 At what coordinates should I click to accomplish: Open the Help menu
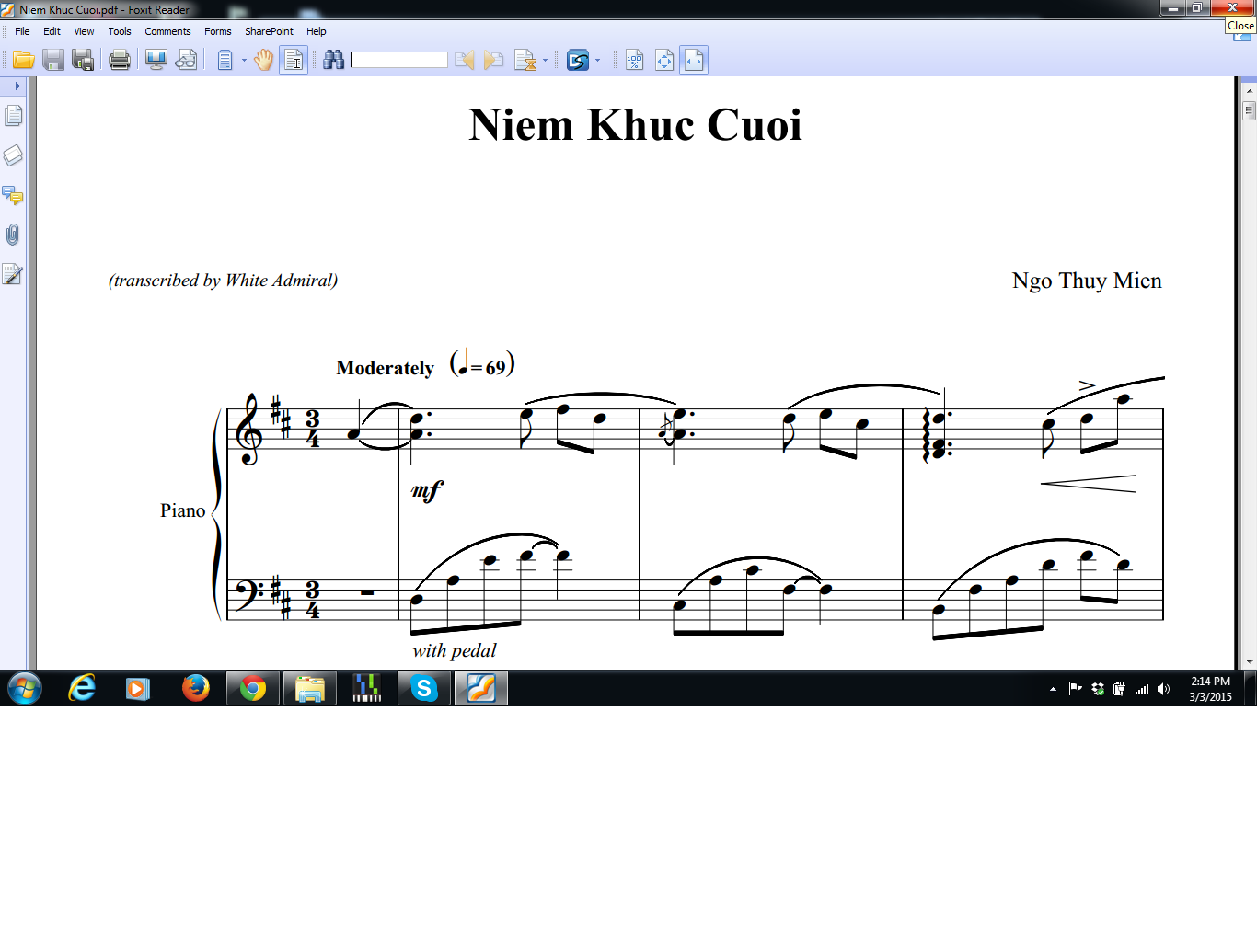pos(317,31)
